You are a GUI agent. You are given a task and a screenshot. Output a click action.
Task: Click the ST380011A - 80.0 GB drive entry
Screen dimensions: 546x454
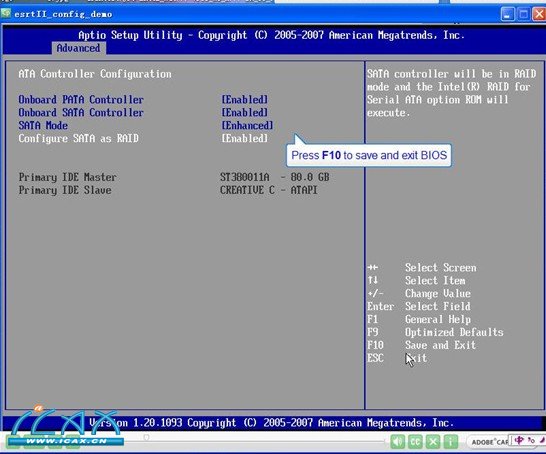[274, 177]
